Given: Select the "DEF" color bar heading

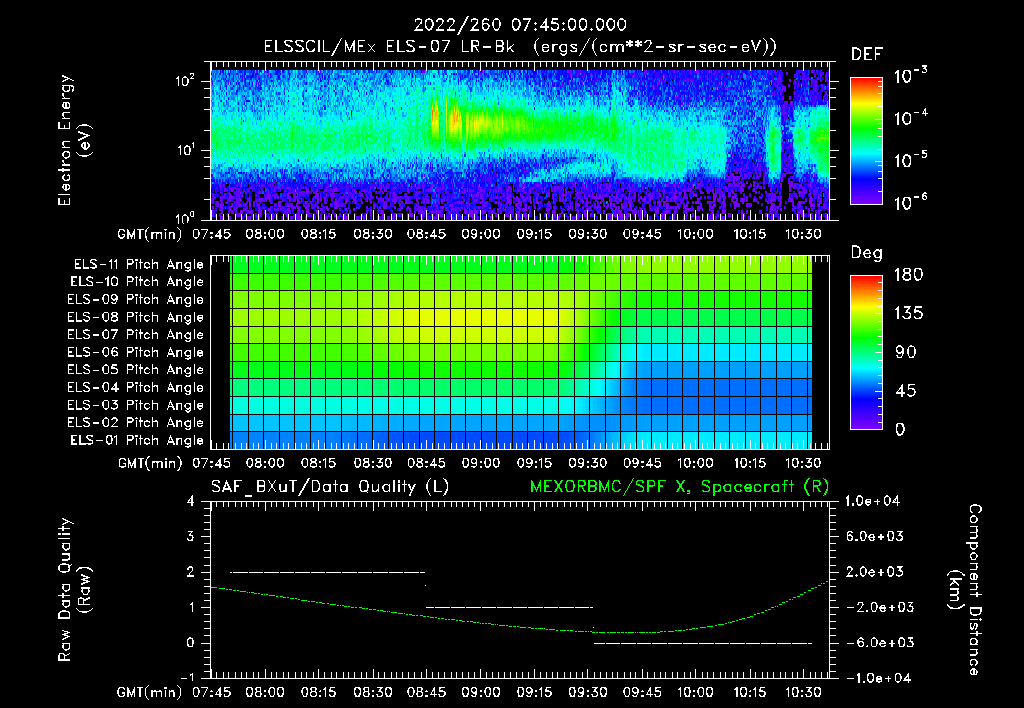Looking at the screenshot, I should (x=867, y=54).
